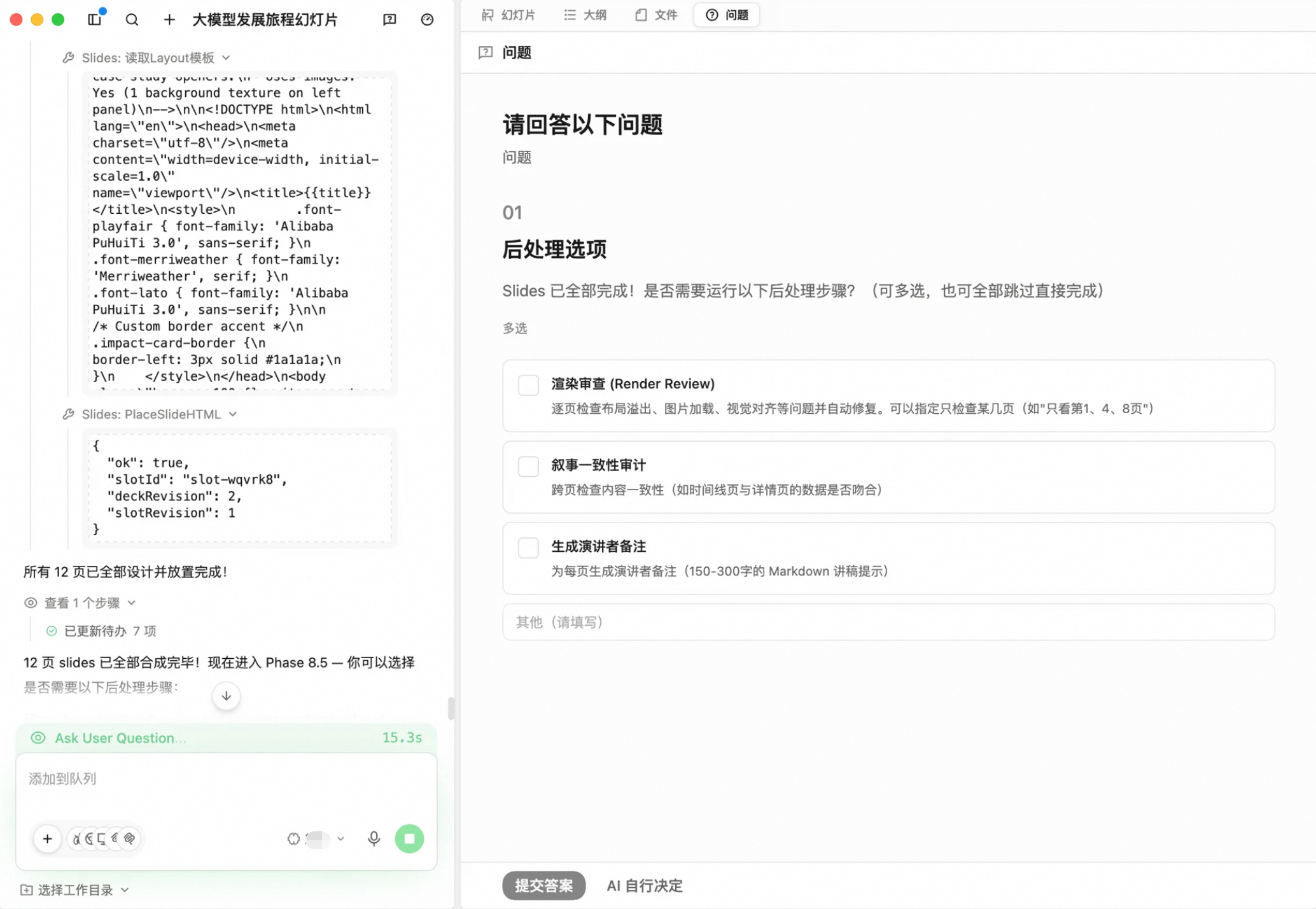1316x909 pixels.
Task: Check 叙事一致性审计 option
Action: pyautogui.click(x=528, y=466)
